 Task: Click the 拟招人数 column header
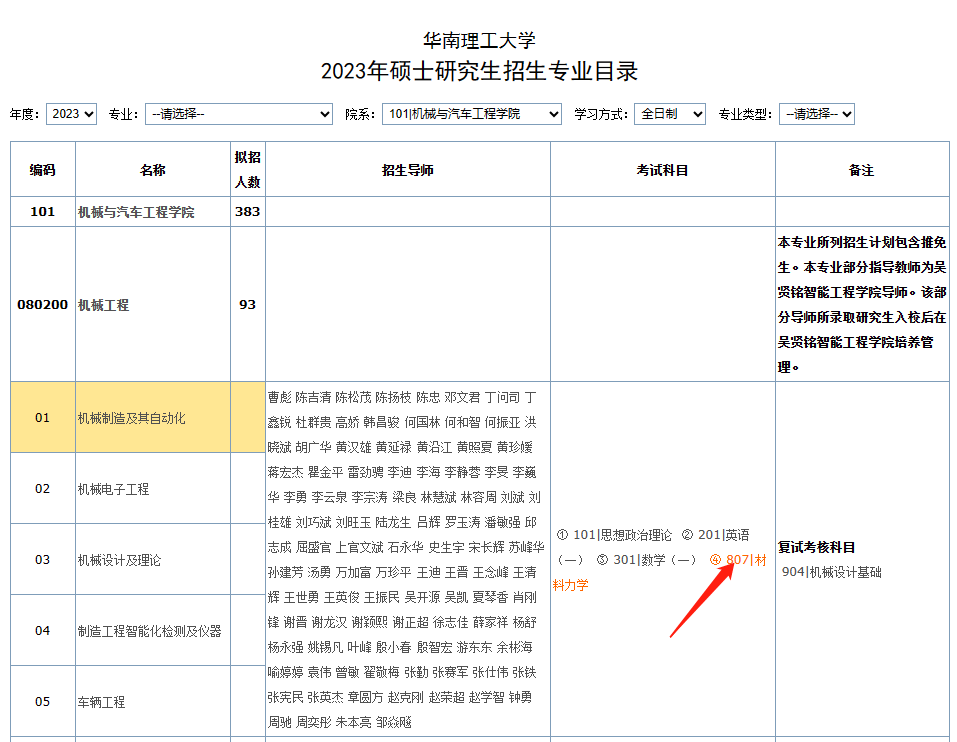[x=248, y=170]
